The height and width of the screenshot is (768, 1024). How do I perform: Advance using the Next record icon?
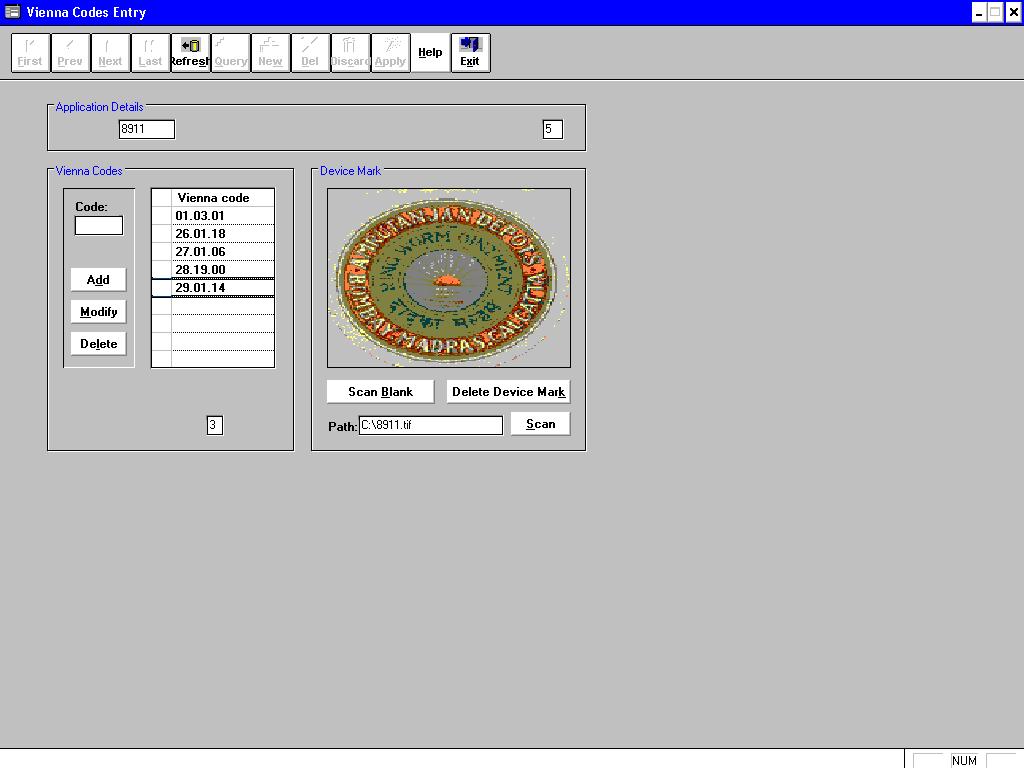pos(110,52)
